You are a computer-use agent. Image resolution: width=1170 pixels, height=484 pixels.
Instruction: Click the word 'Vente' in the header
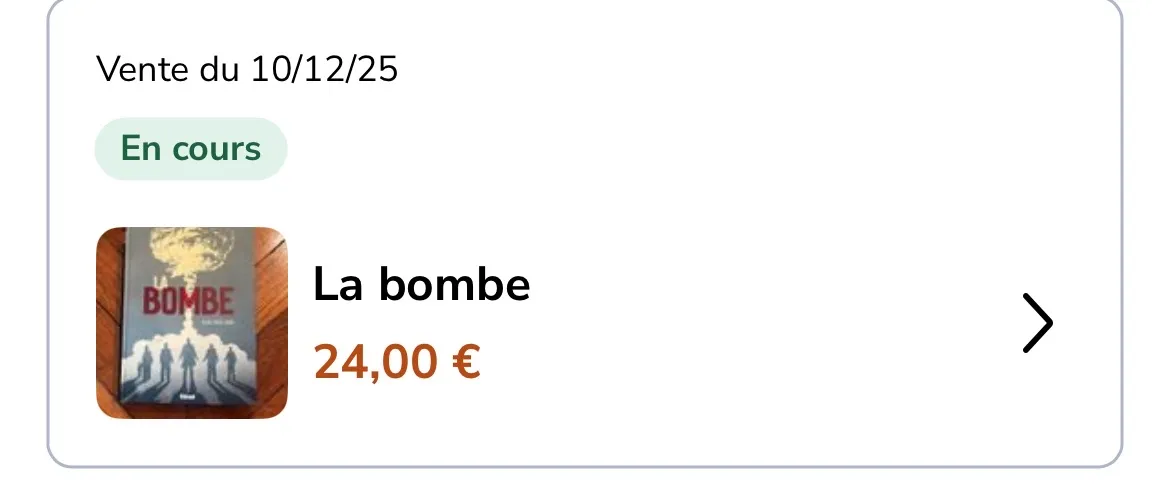point(143,69)
